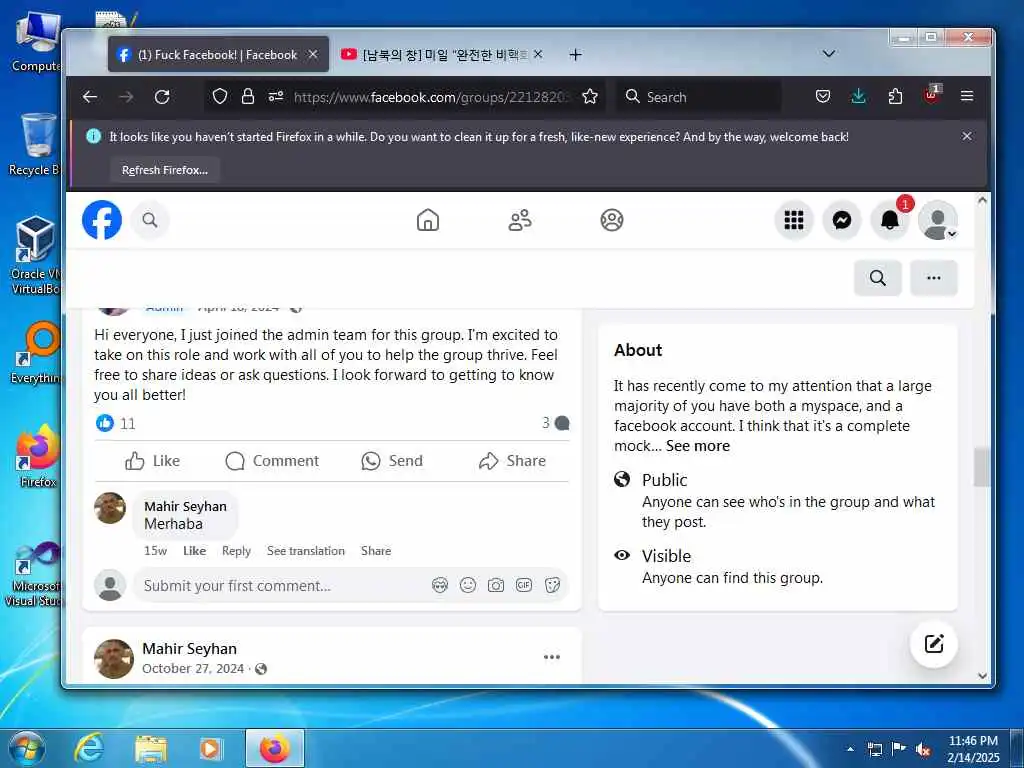Show the 3 comments count
This screenshot has height=768, width=1024.
(x=555, y=423)
